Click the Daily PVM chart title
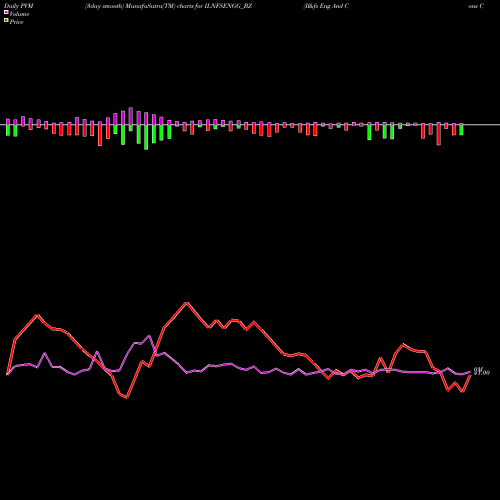The height and width of the screenshot is (500, 500). 19,6
